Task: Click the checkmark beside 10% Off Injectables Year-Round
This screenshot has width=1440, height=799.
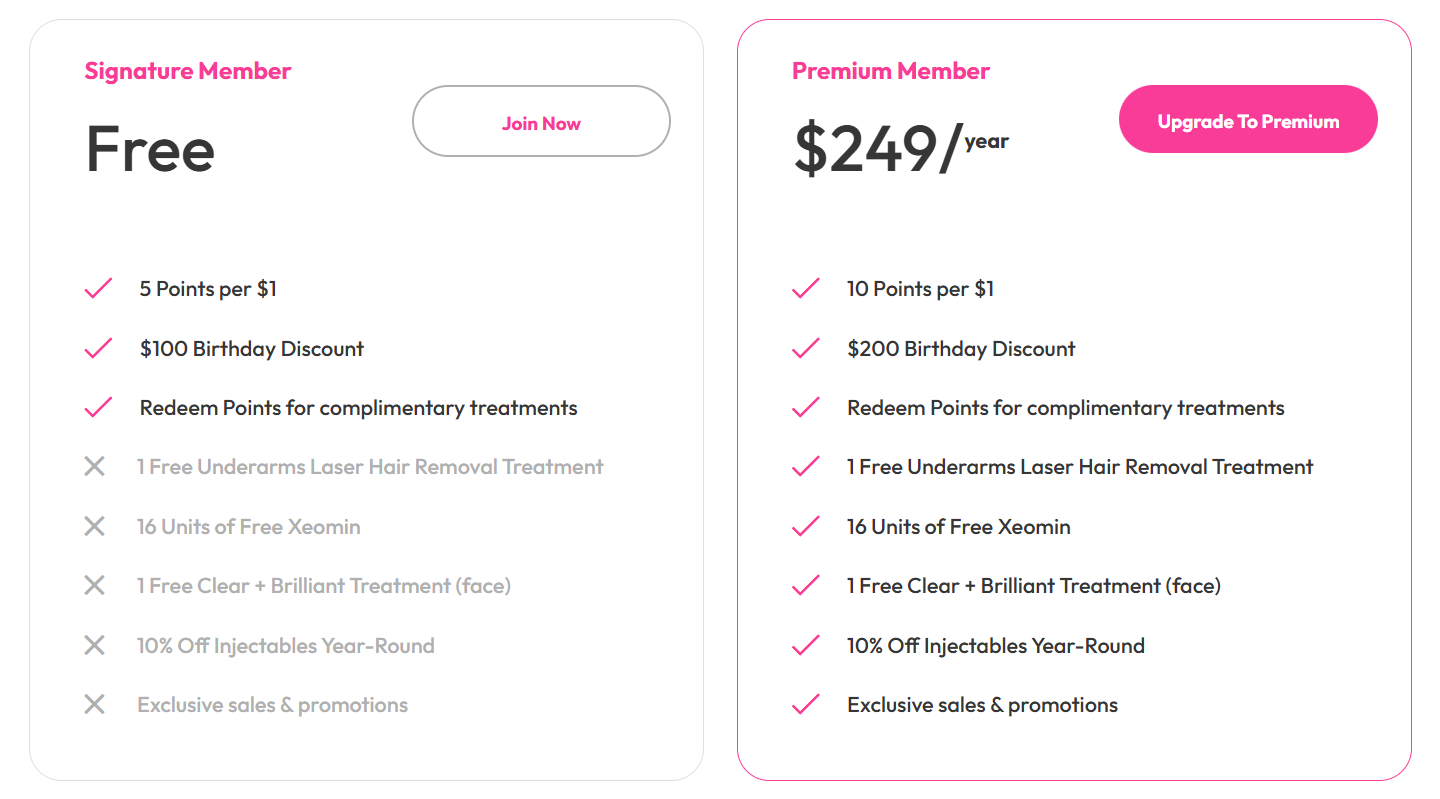Action: [x=804, y=645]
